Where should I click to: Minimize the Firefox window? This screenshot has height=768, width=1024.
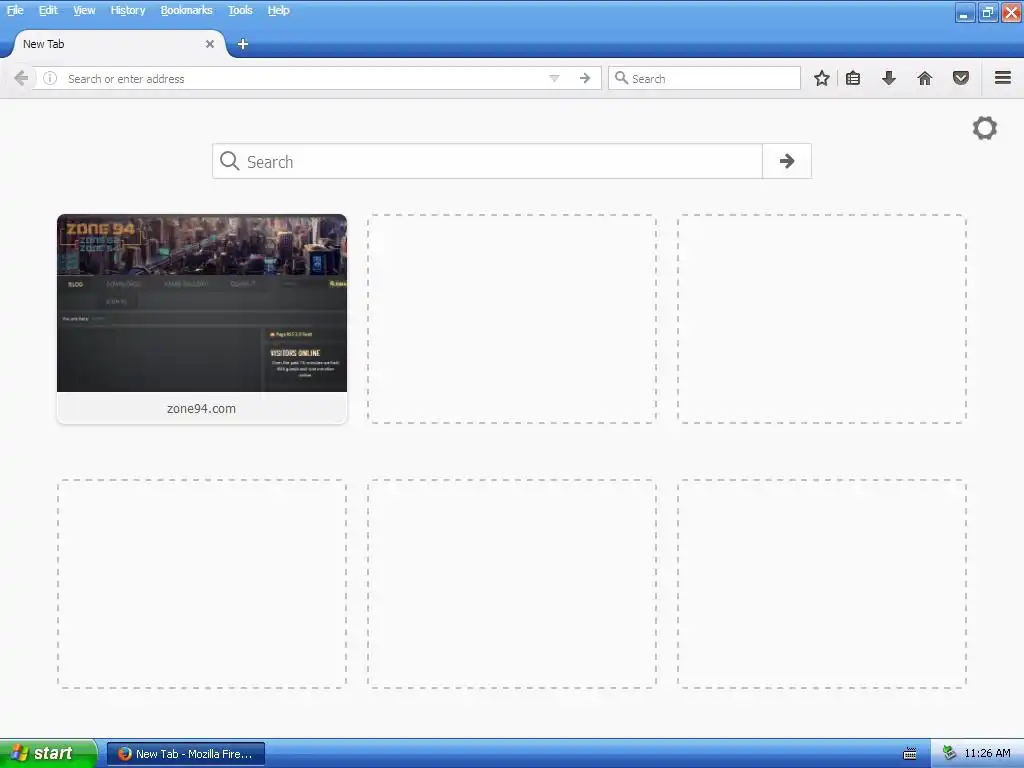tap(964, 12)
